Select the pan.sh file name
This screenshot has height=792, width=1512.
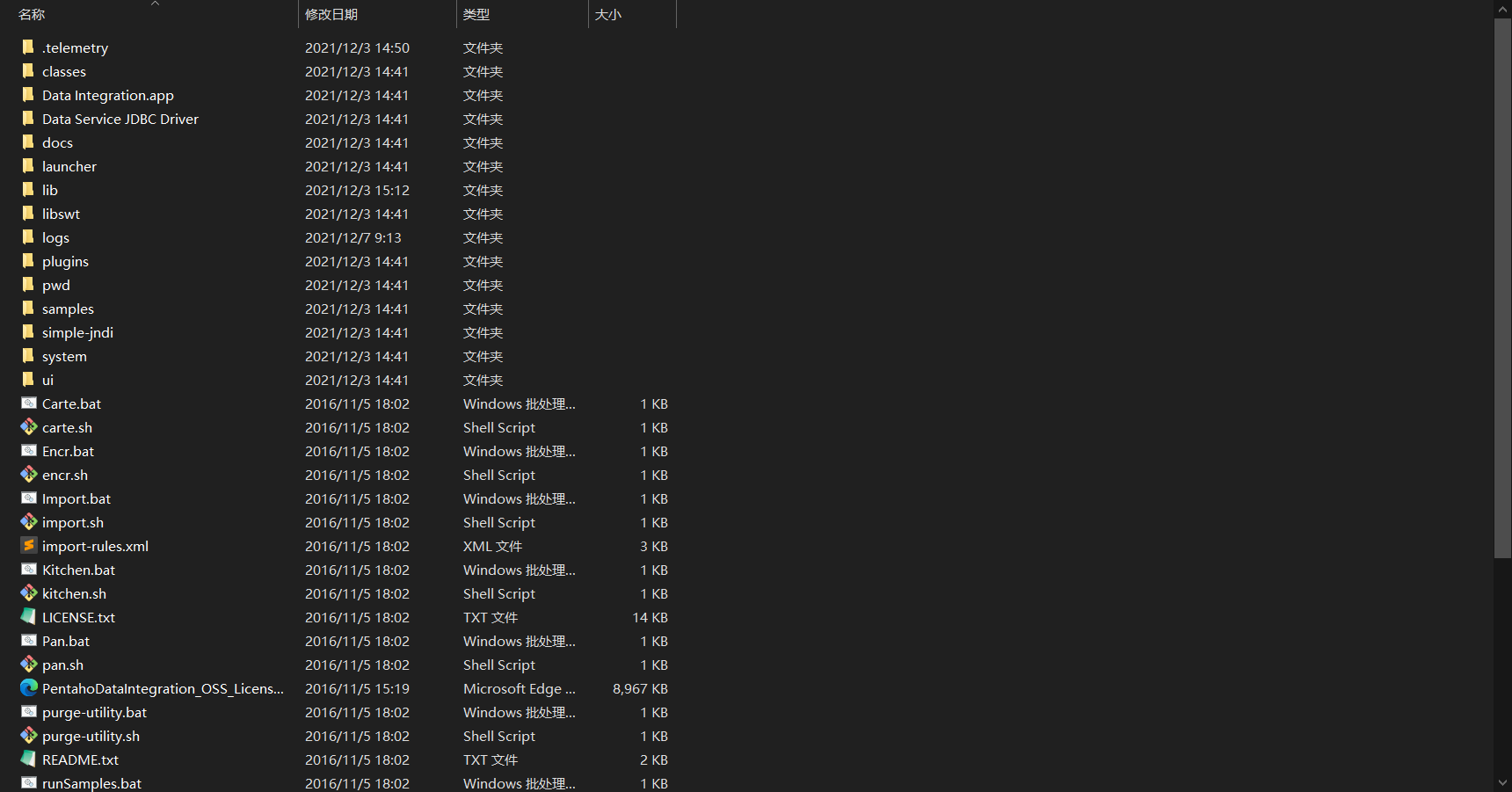(63, 665)
